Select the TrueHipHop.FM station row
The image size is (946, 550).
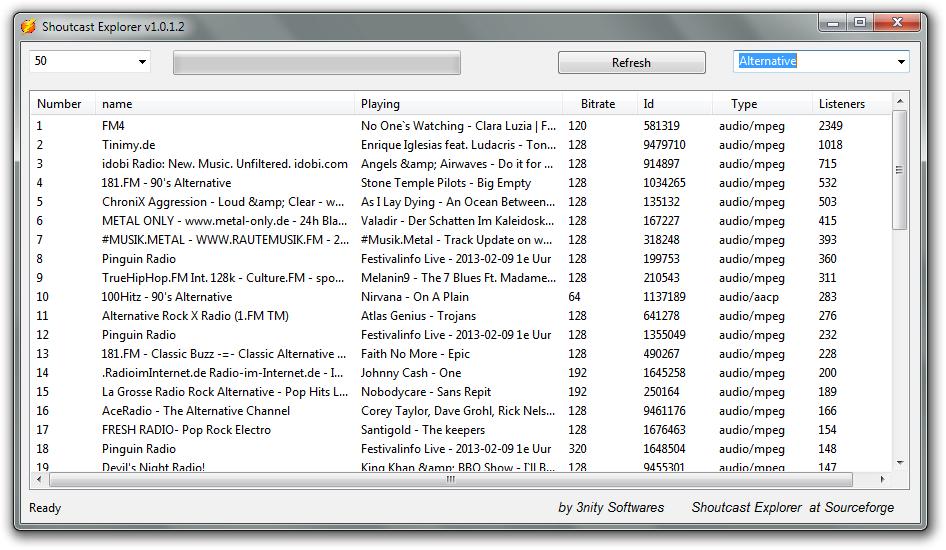point(461,278)
